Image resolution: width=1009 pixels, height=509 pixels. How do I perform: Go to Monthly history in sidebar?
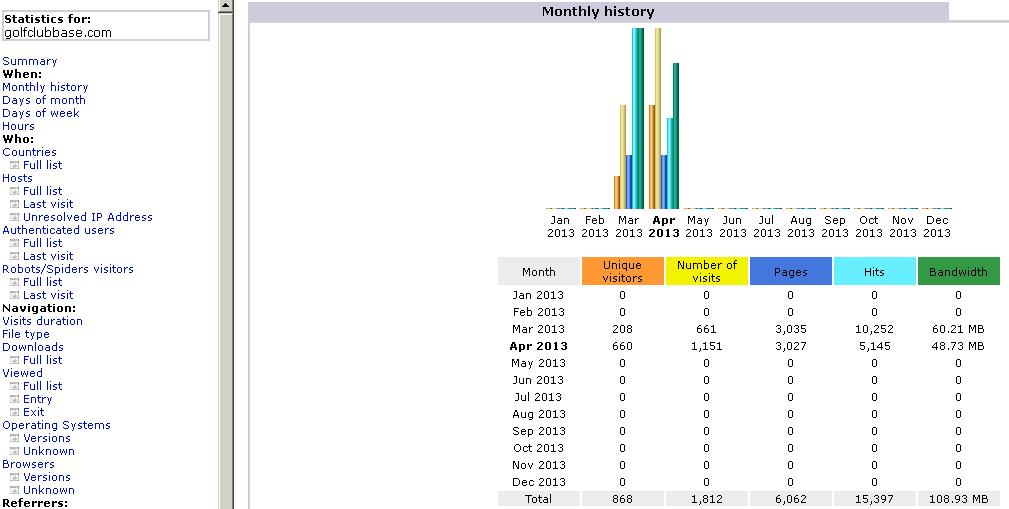coord(45,87)
